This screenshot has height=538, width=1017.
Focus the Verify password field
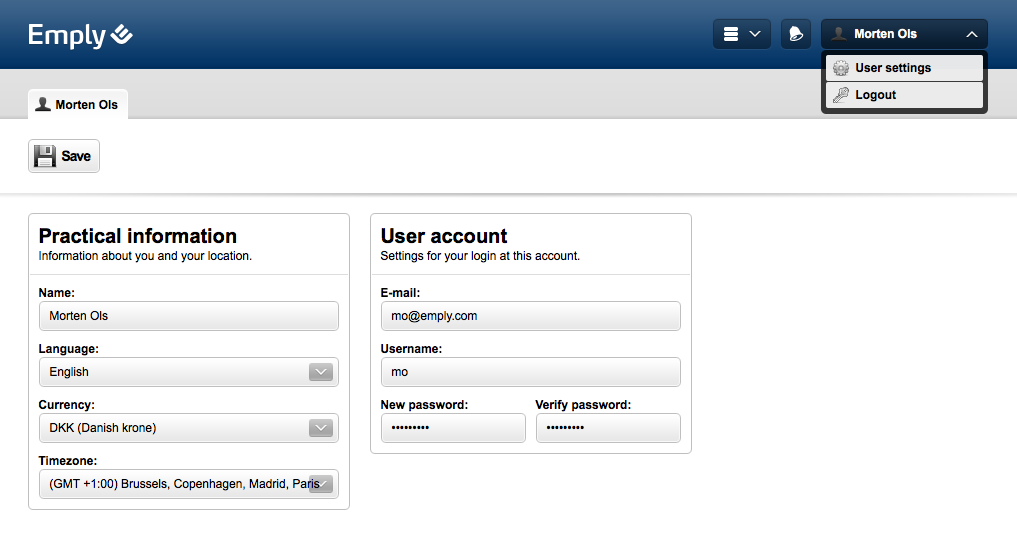pyautogui.click(x=608, y=428)
